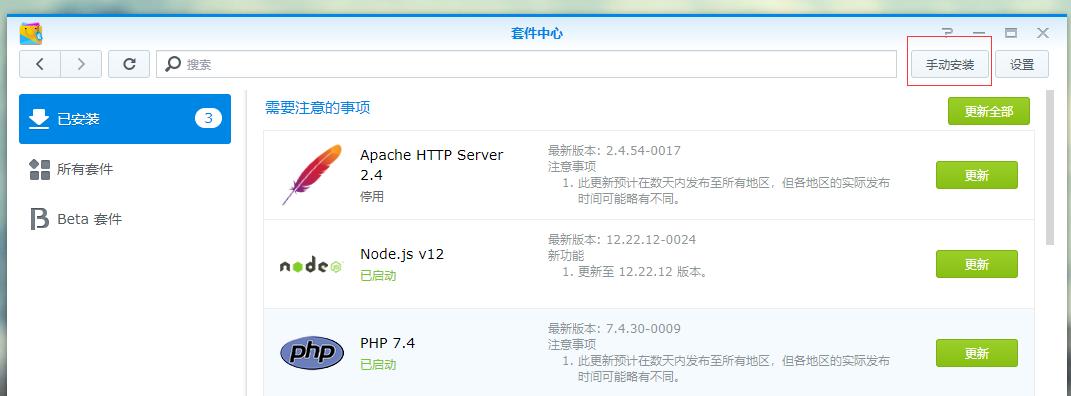Click the 停用 status under Apache
Screen dimensions: 1071x396
click(372, 197)
